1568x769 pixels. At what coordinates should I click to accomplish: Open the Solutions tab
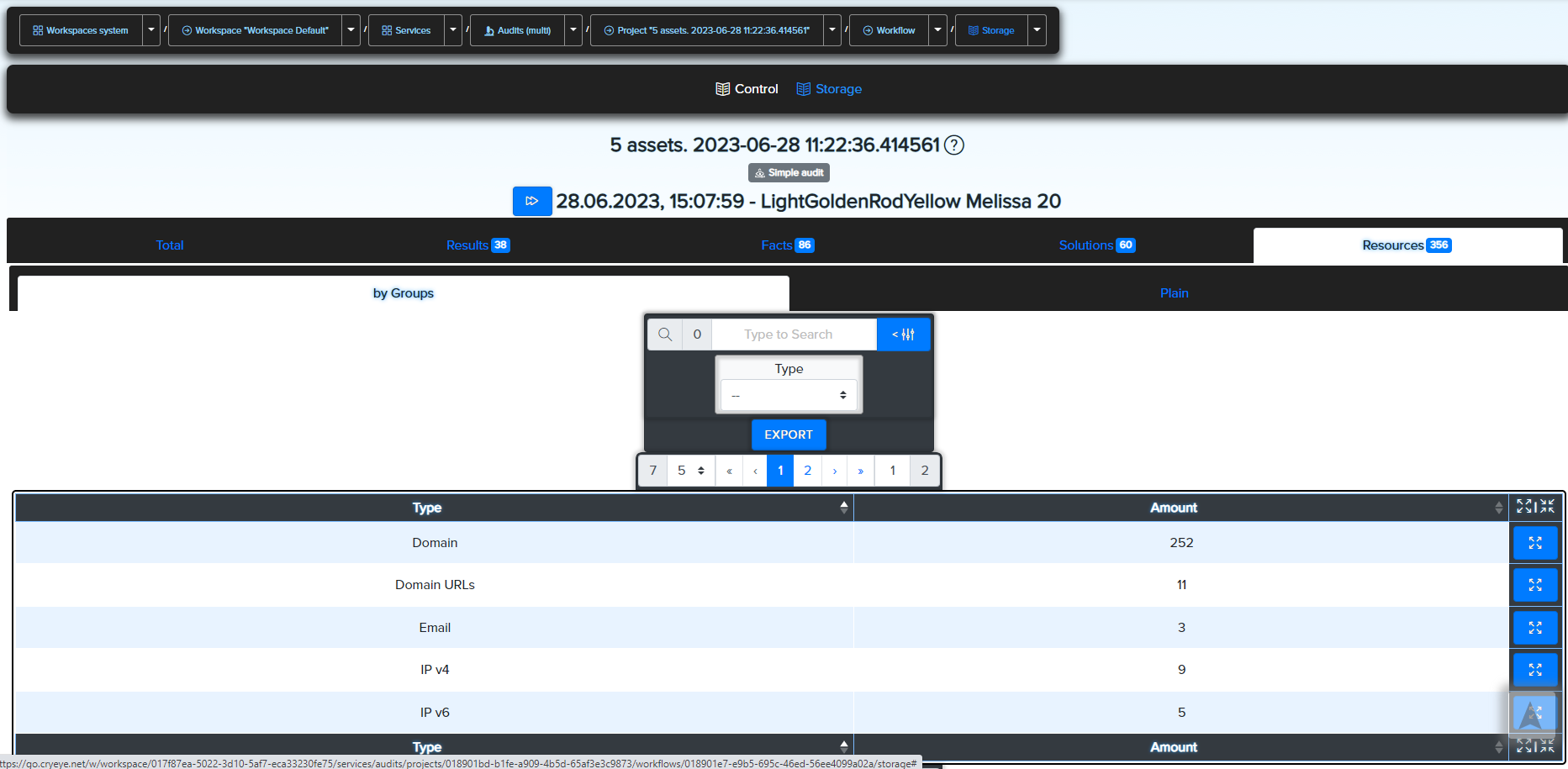(1097, 245)
